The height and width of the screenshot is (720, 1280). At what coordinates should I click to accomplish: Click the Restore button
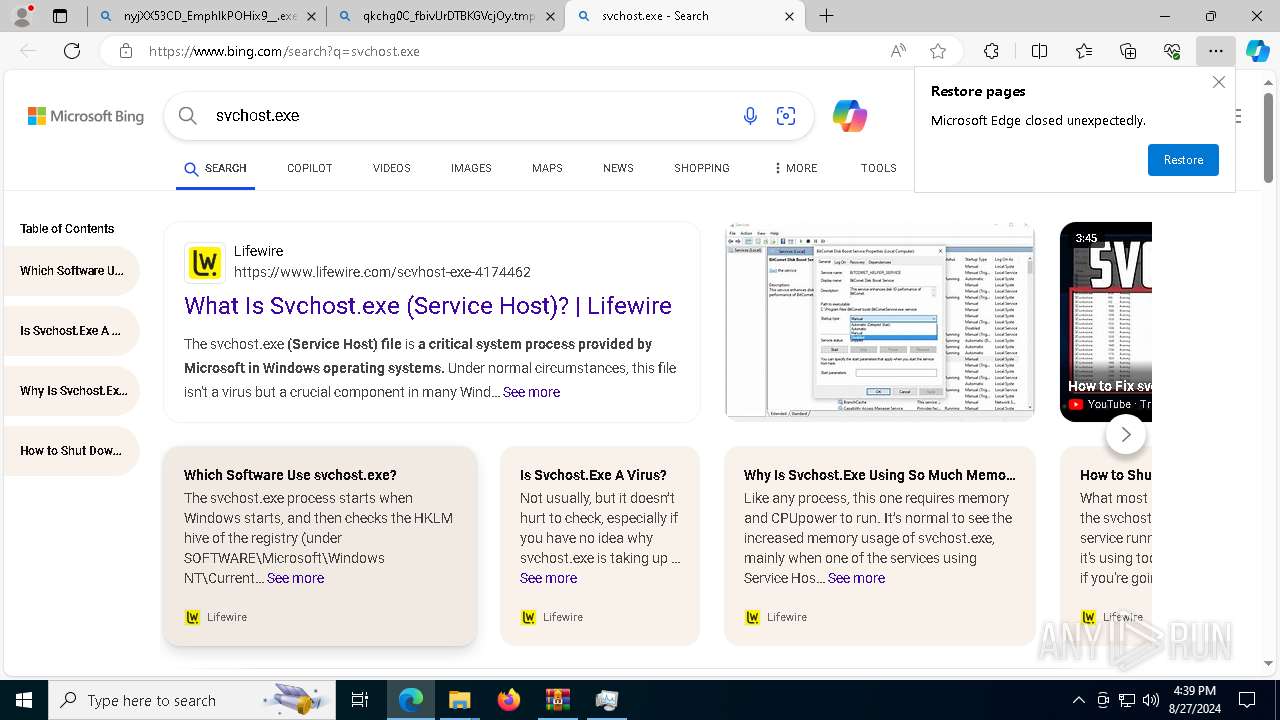click(x=1183, y=160)
